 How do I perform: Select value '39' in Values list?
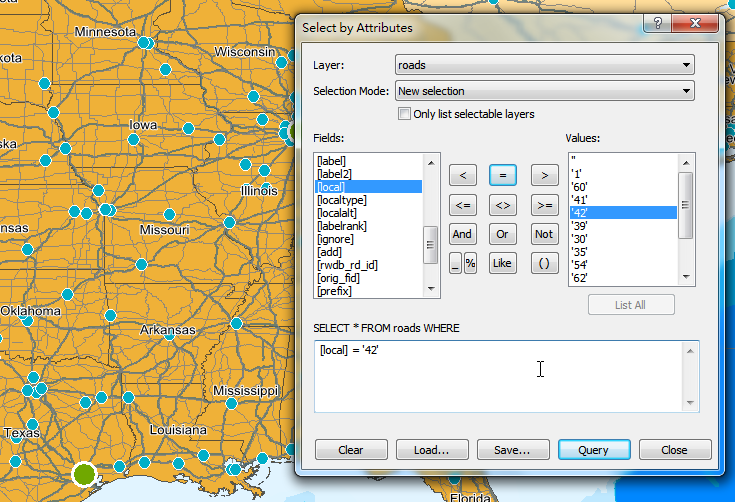[623, 226]
